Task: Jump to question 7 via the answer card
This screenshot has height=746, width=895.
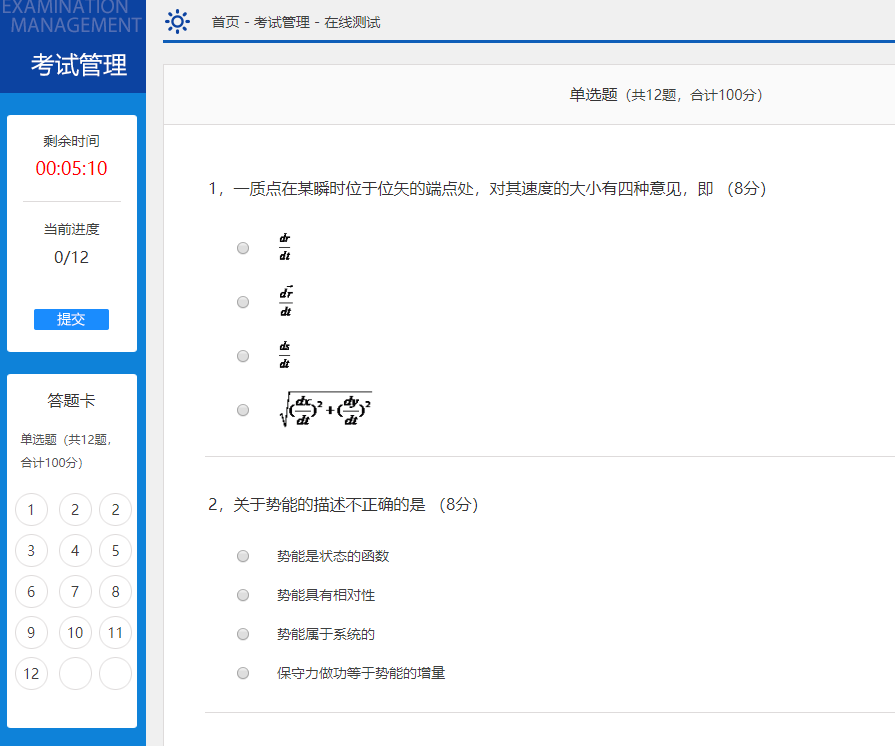Action: 73,591
